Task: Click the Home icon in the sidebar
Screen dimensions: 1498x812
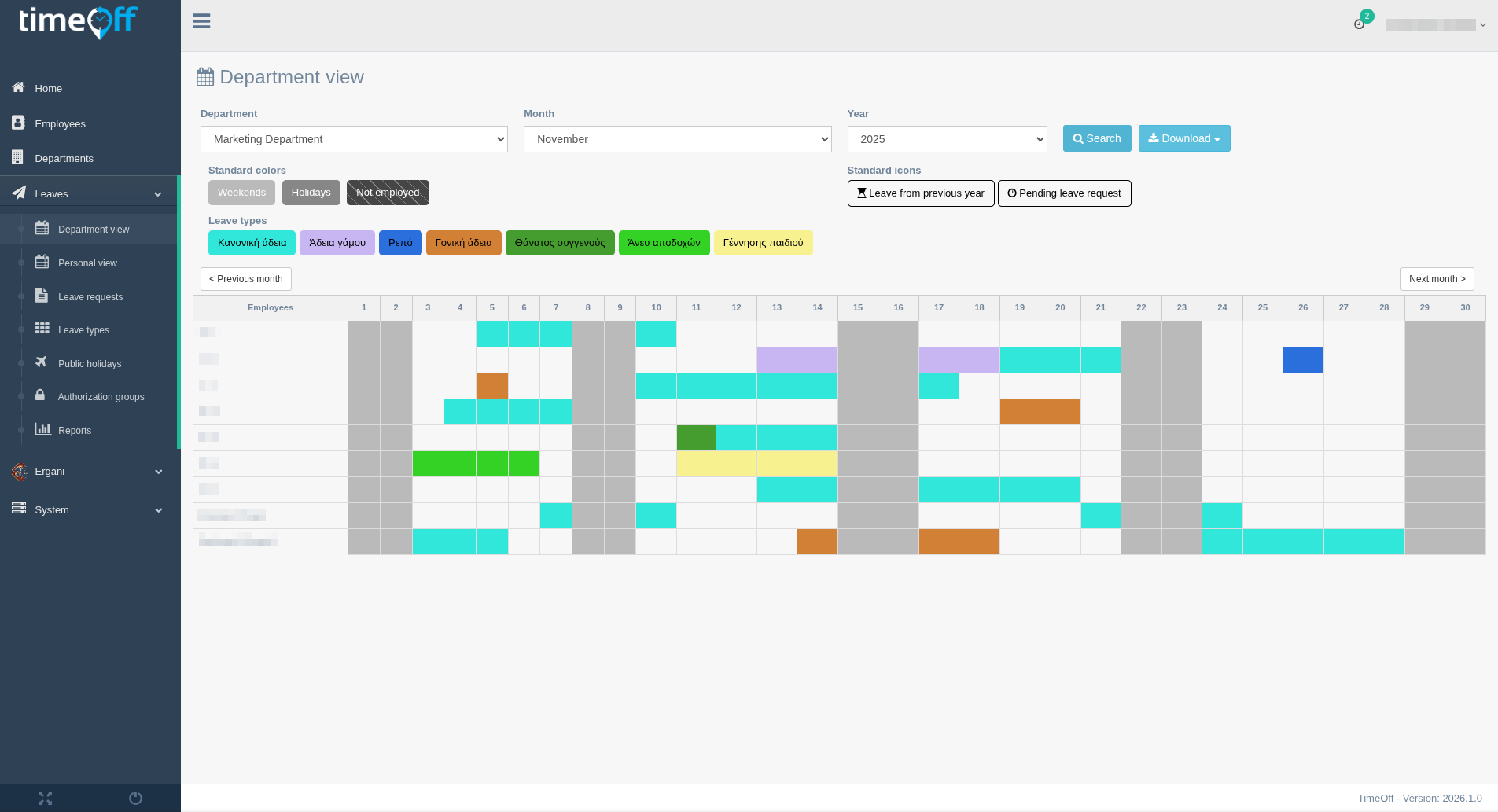Action: (x=17, y=87)
